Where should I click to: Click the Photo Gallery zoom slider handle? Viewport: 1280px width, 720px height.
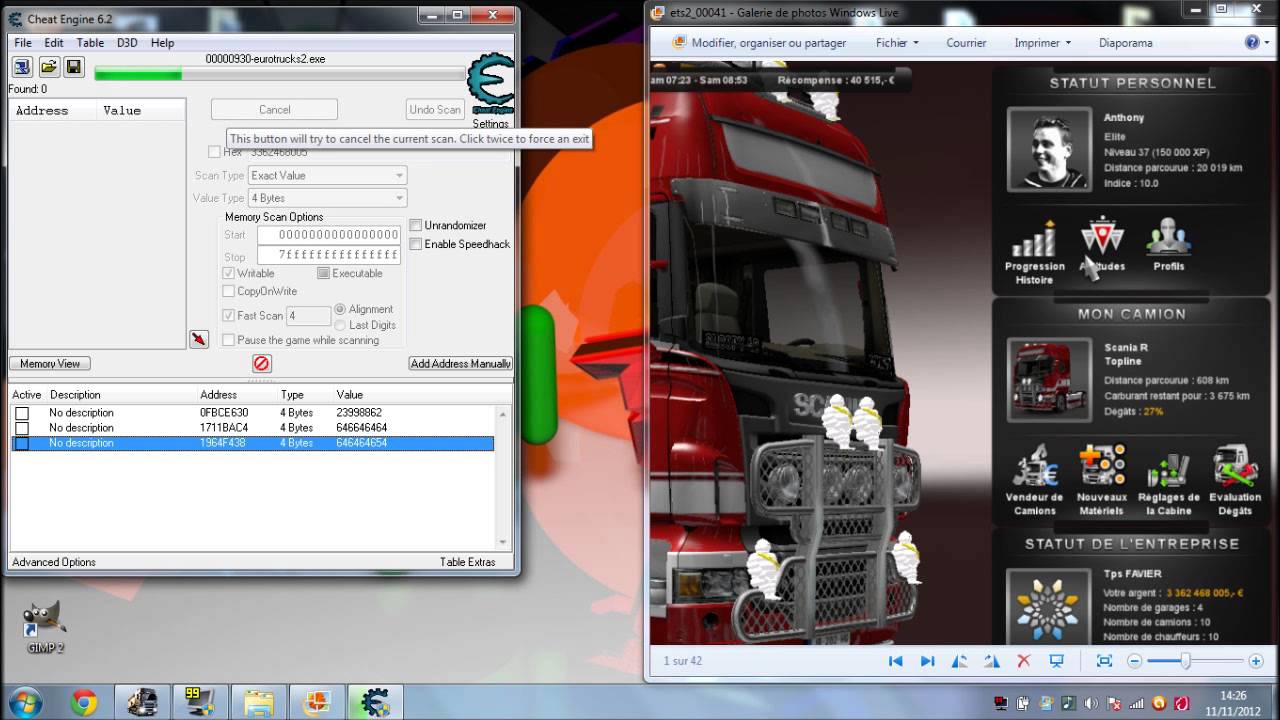pyautogui.click(x=1185, y=661)
